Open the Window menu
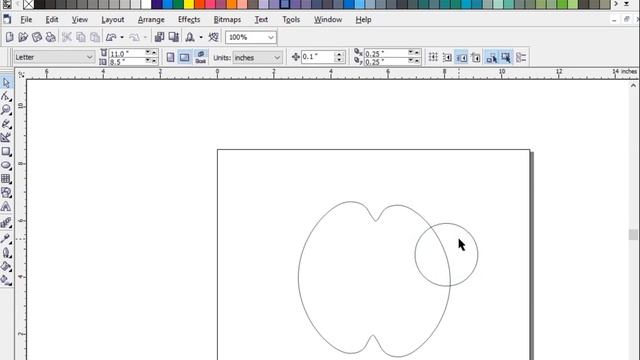640x360 pixels. coord(328,20)
